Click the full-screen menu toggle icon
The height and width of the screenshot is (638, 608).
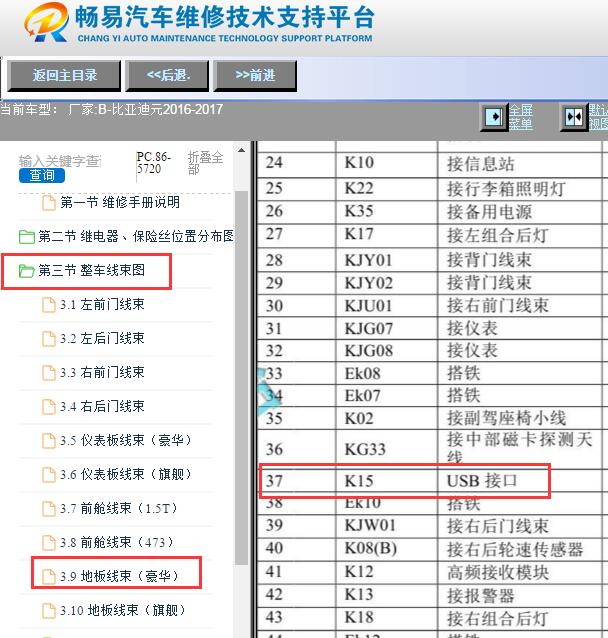[x=494, y=118]
